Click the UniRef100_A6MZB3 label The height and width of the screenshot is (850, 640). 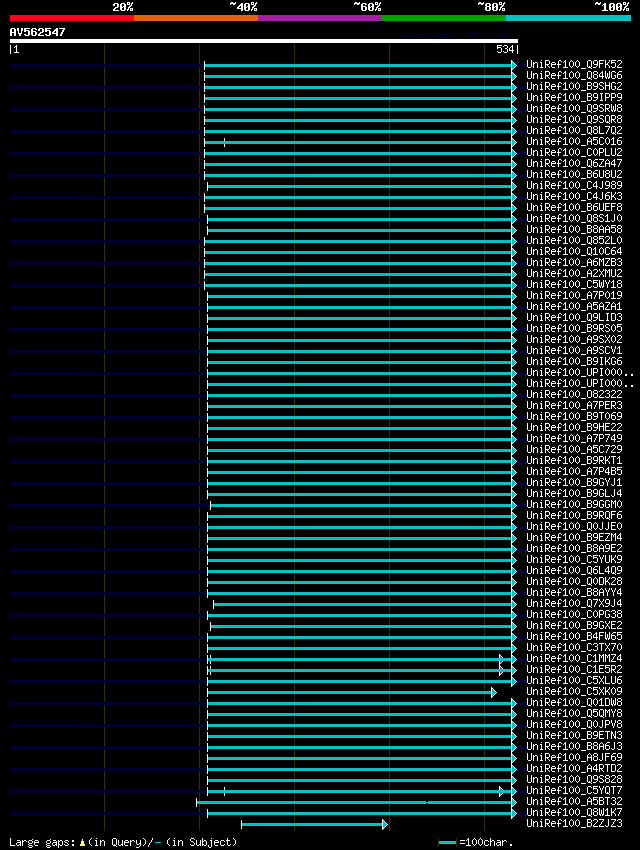574,262
